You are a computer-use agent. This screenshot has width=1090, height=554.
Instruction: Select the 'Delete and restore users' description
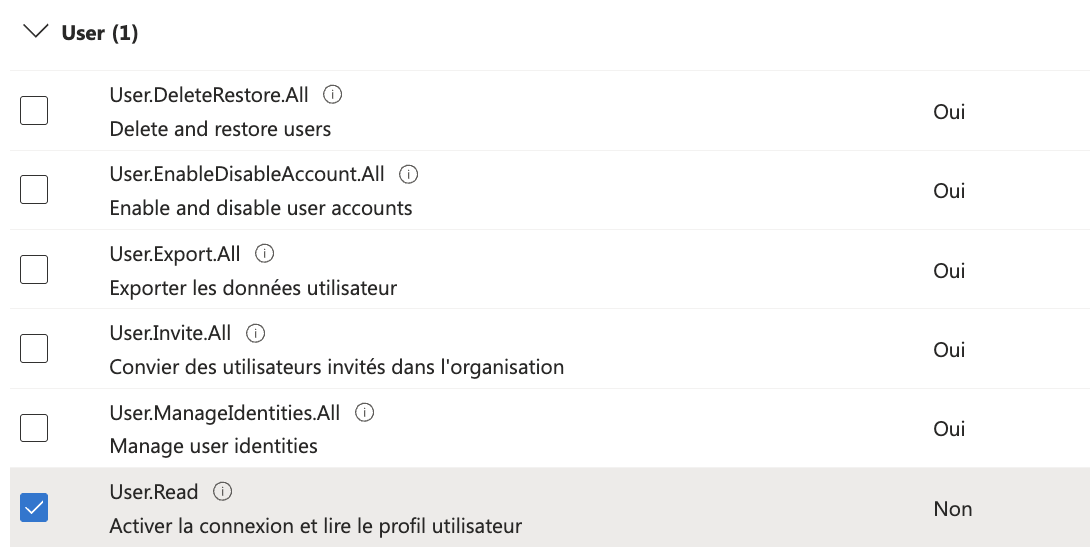click(220, 129)
